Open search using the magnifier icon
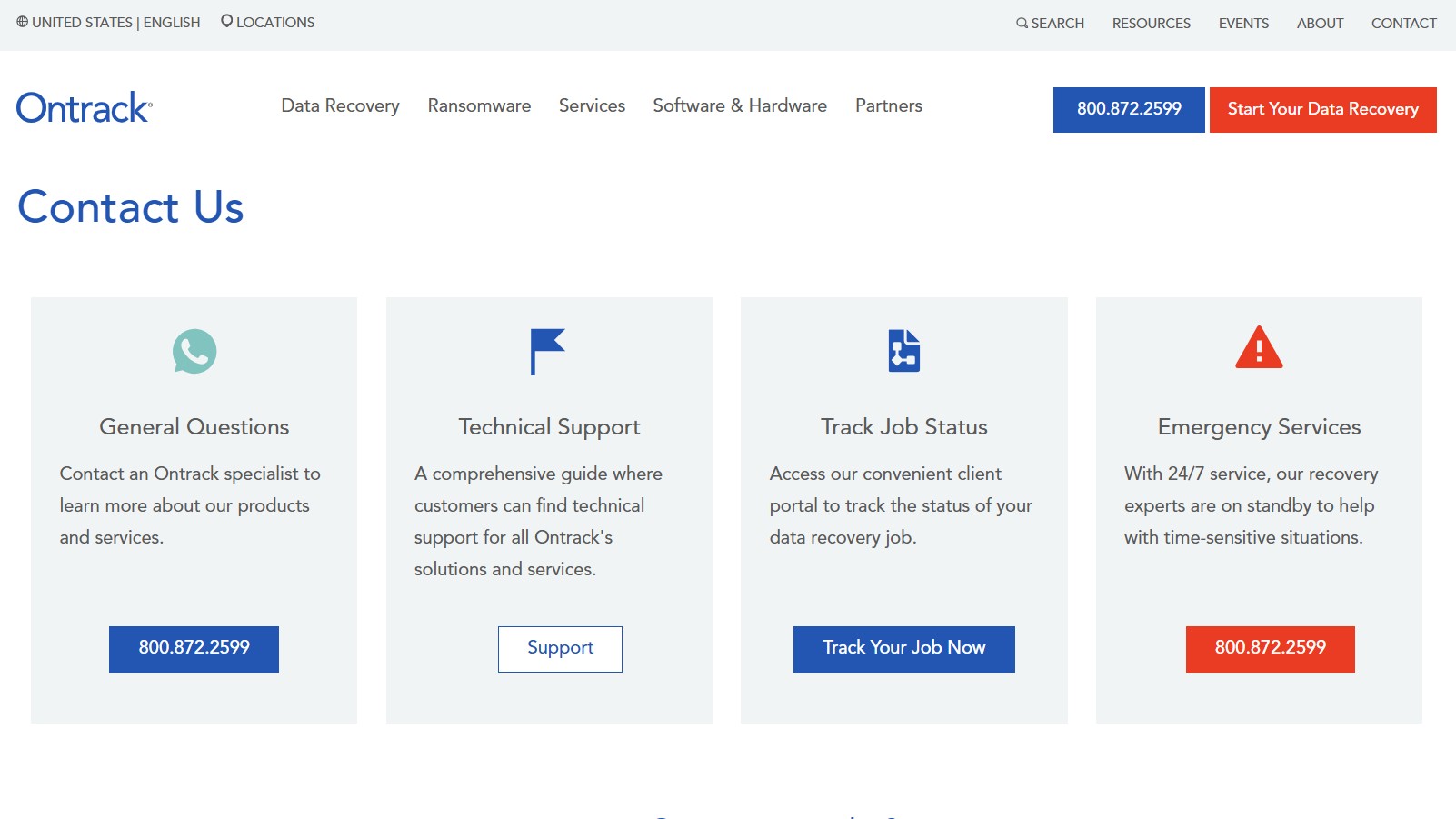The image size is (1456, 819). pyautogui.click(x=1021, y=23)
